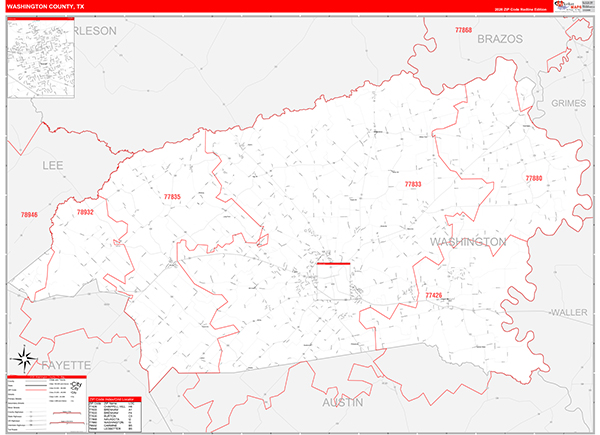
Task: Select ZIP code label 77426
Action: pos(434,295)
